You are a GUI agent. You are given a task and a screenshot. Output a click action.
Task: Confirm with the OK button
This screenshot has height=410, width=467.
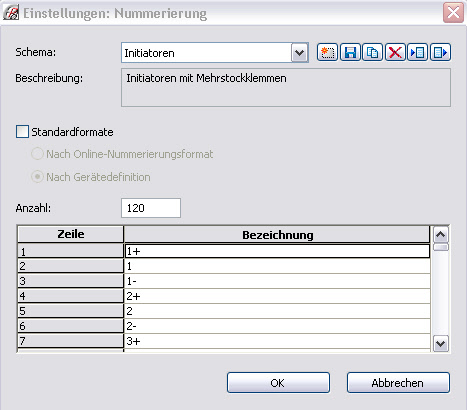(278, 383)
